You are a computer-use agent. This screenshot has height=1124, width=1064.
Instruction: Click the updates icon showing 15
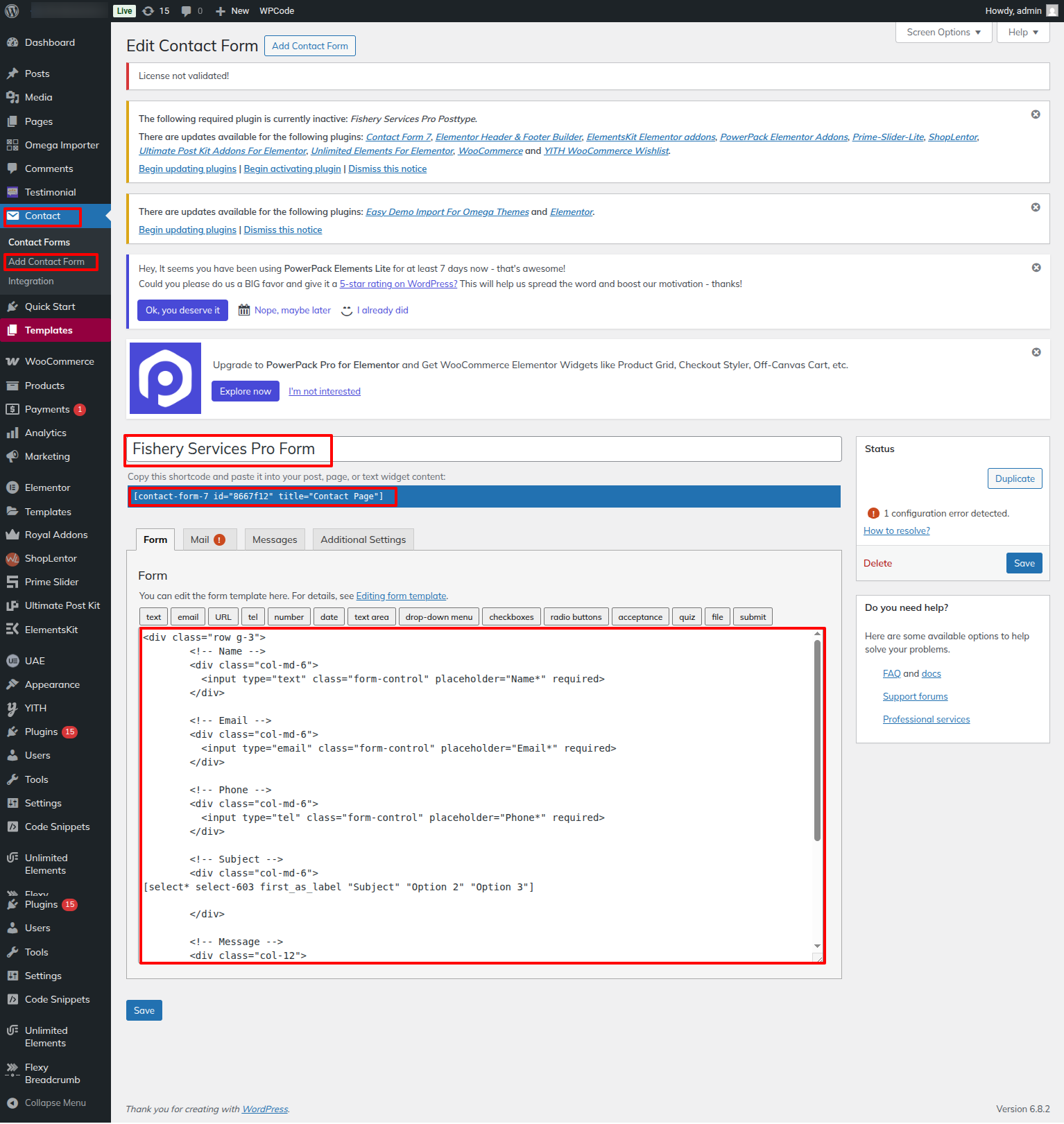[155, 11]
